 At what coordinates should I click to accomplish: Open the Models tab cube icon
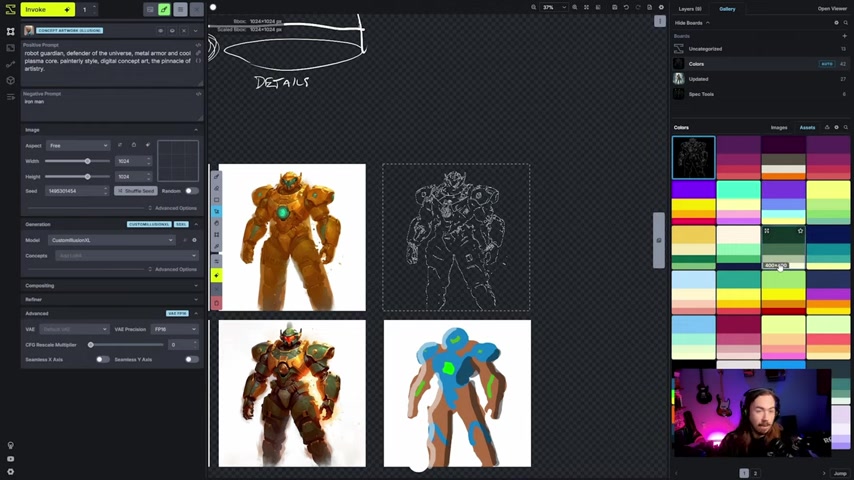(x=10, y=81)
